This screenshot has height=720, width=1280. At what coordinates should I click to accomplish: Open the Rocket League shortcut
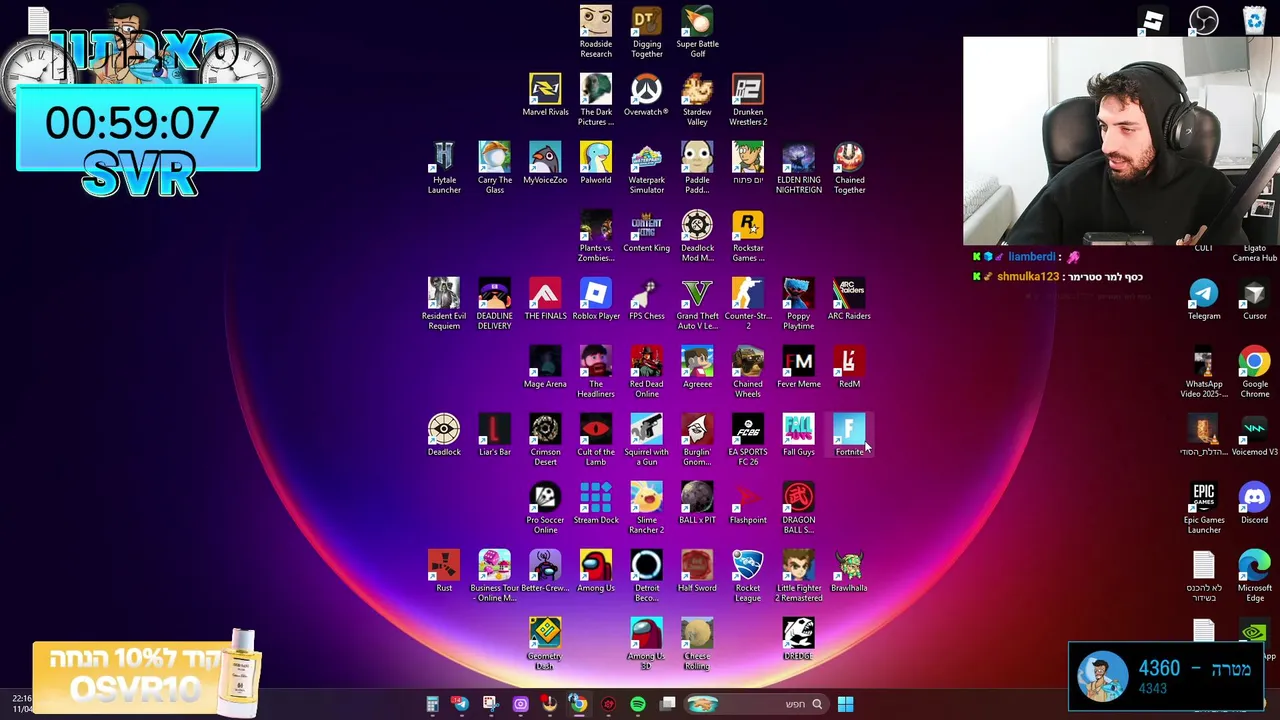point(748,576)
